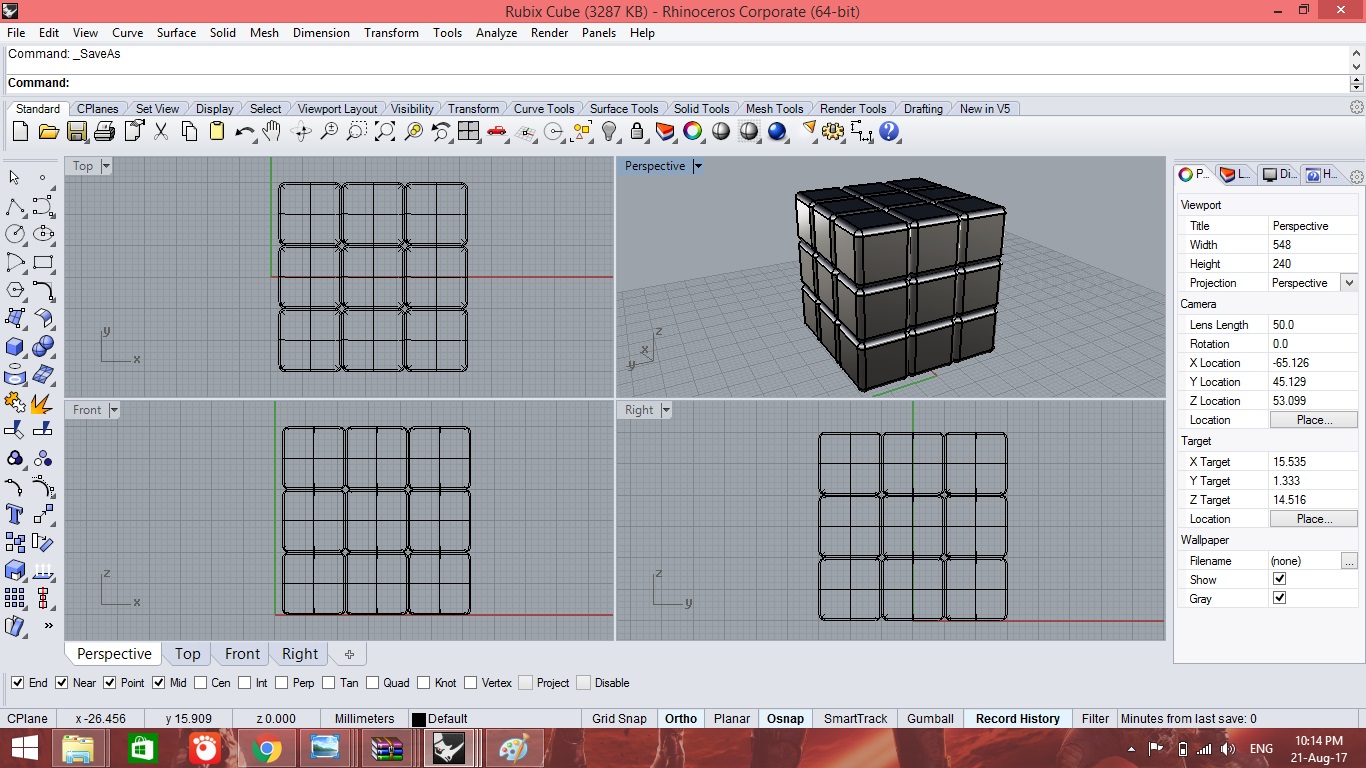Image resolution: width=1366 pixels, height=768 pixels.
Task: Open Help via the question mark icon
Action: pos(889,131)
